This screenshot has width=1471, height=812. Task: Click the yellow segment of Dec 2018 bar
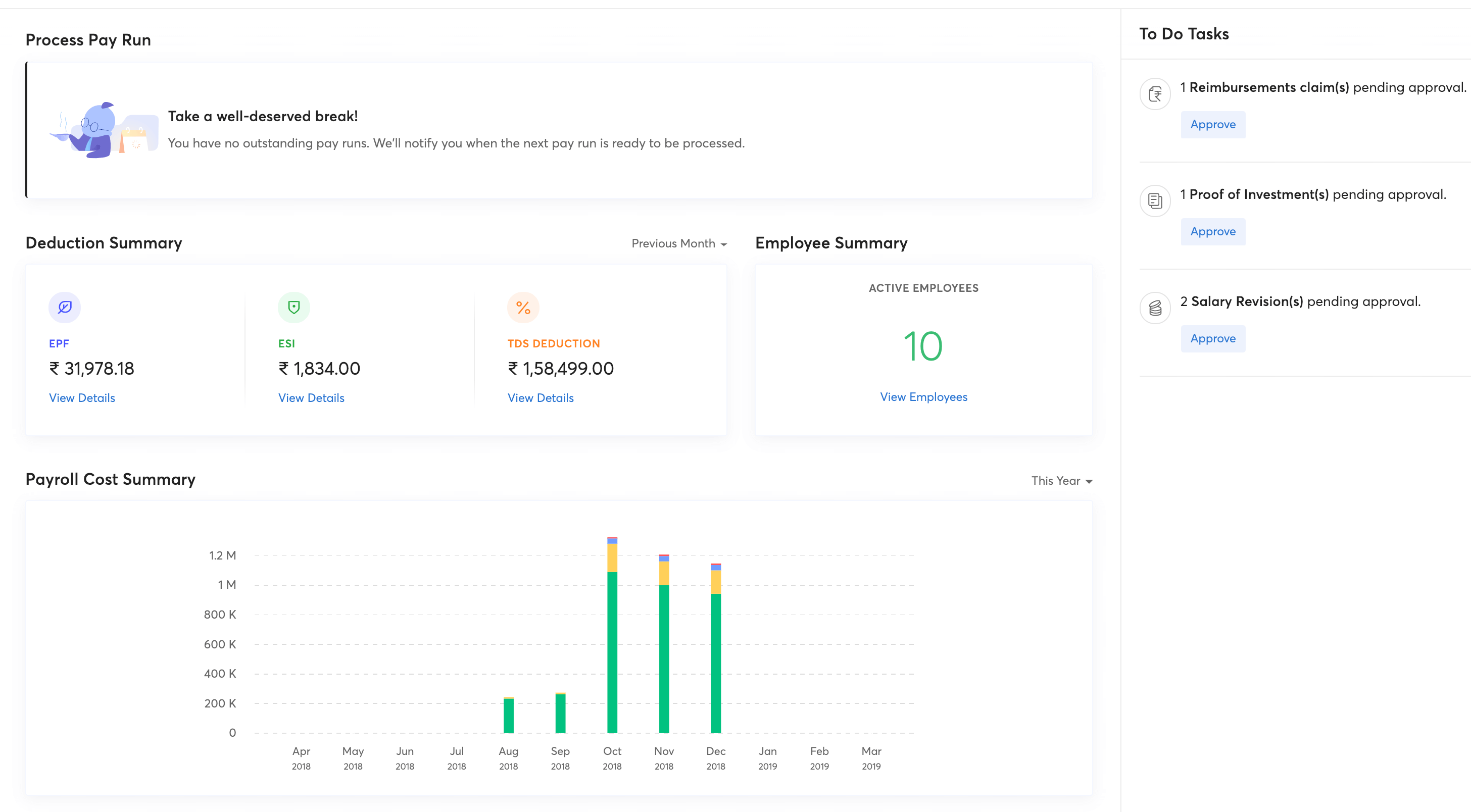pos(715,581)
